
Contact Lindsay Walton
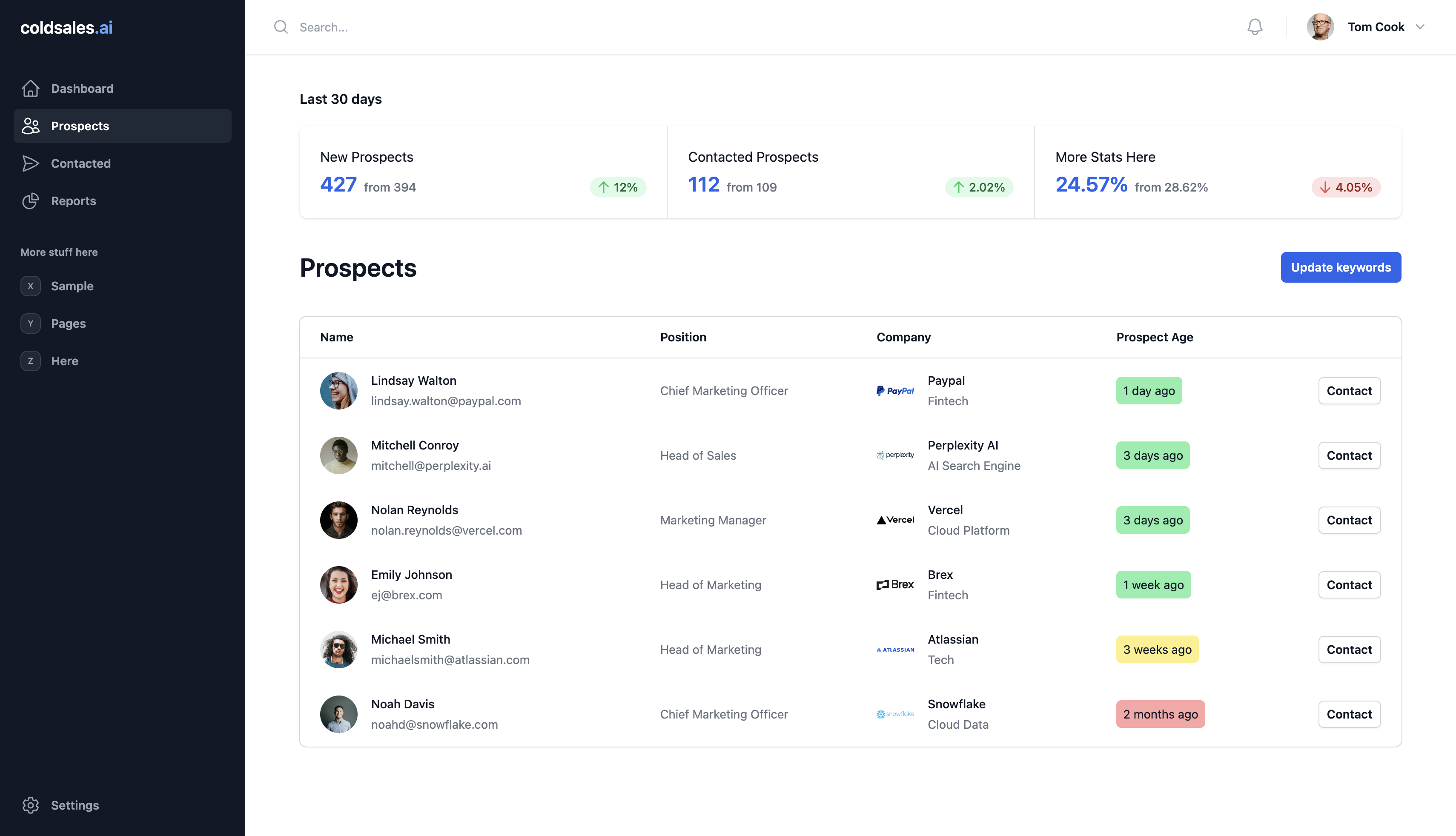coord(1349,390)
